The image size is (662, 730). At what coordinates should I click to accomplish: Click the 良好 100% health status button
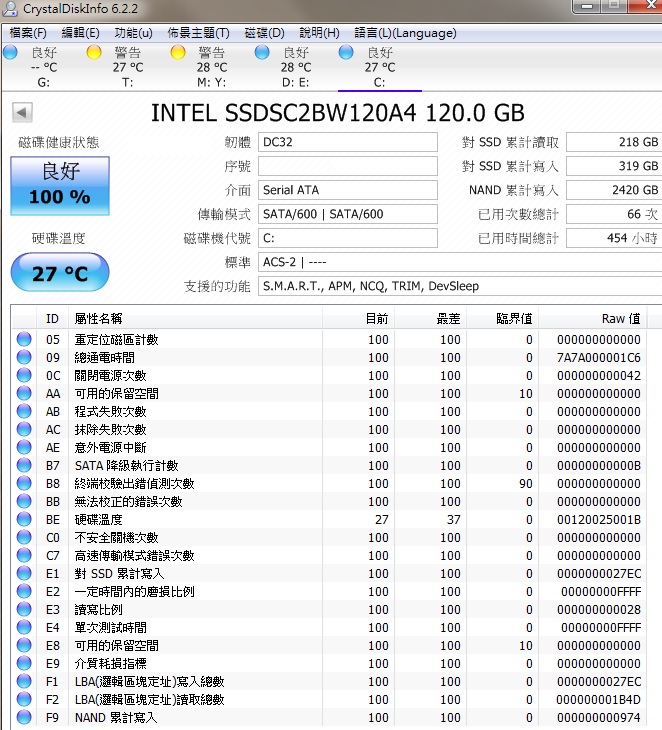[x=60, y=186]
